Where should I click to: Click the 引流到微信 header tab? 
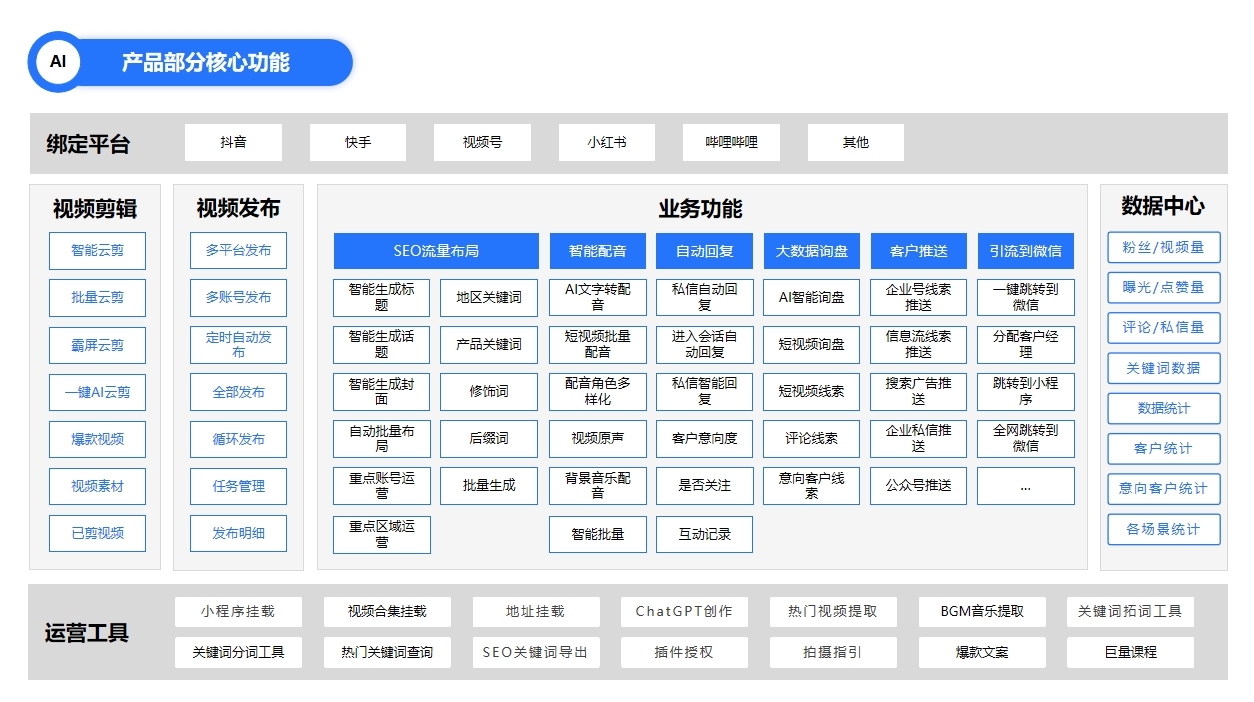[x=1025, y=251]
